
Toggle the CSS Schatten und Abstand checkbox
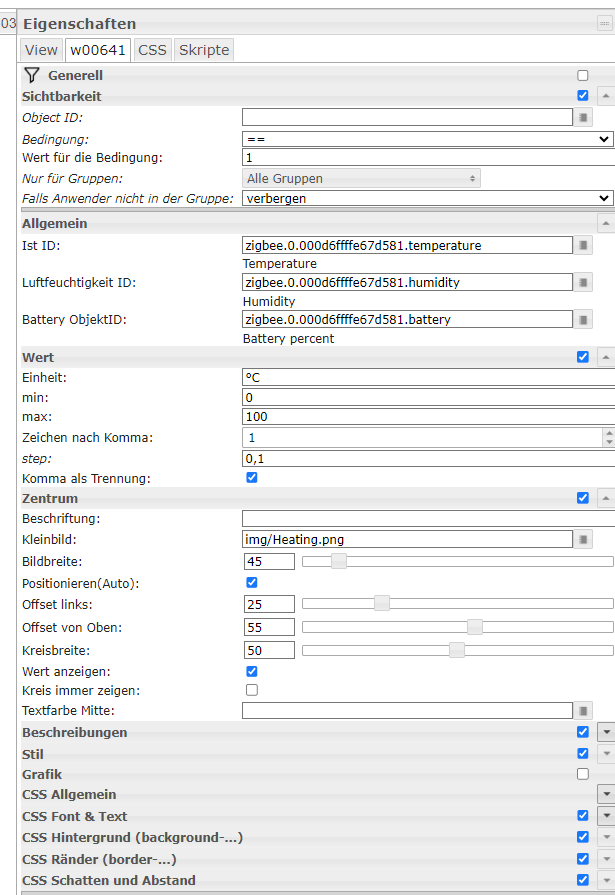[x=582, y=880]
